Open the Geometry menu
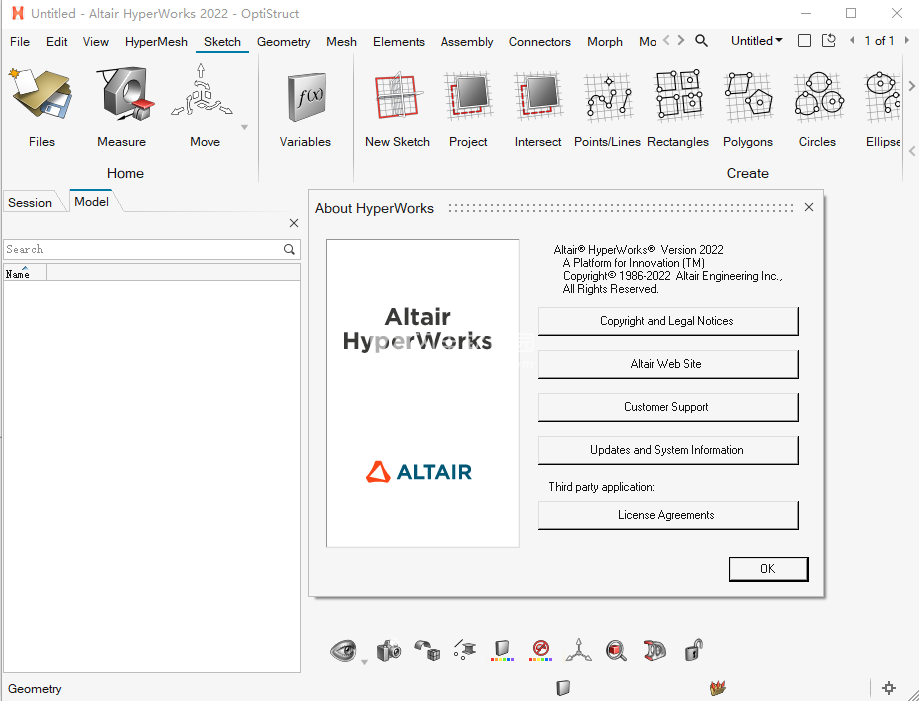This screenshot has width=919, height=701. click(x=283, y=41)
